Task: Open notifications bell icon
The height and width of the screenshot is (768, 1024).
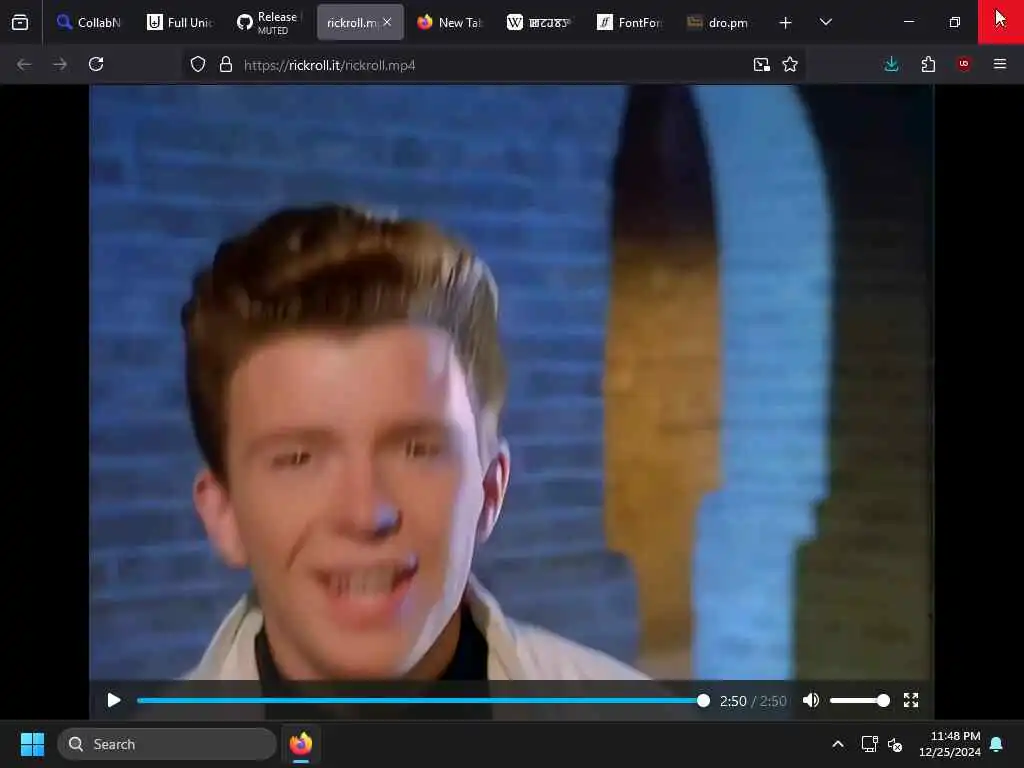Action: pyautogui.click(x=997, y=744)
